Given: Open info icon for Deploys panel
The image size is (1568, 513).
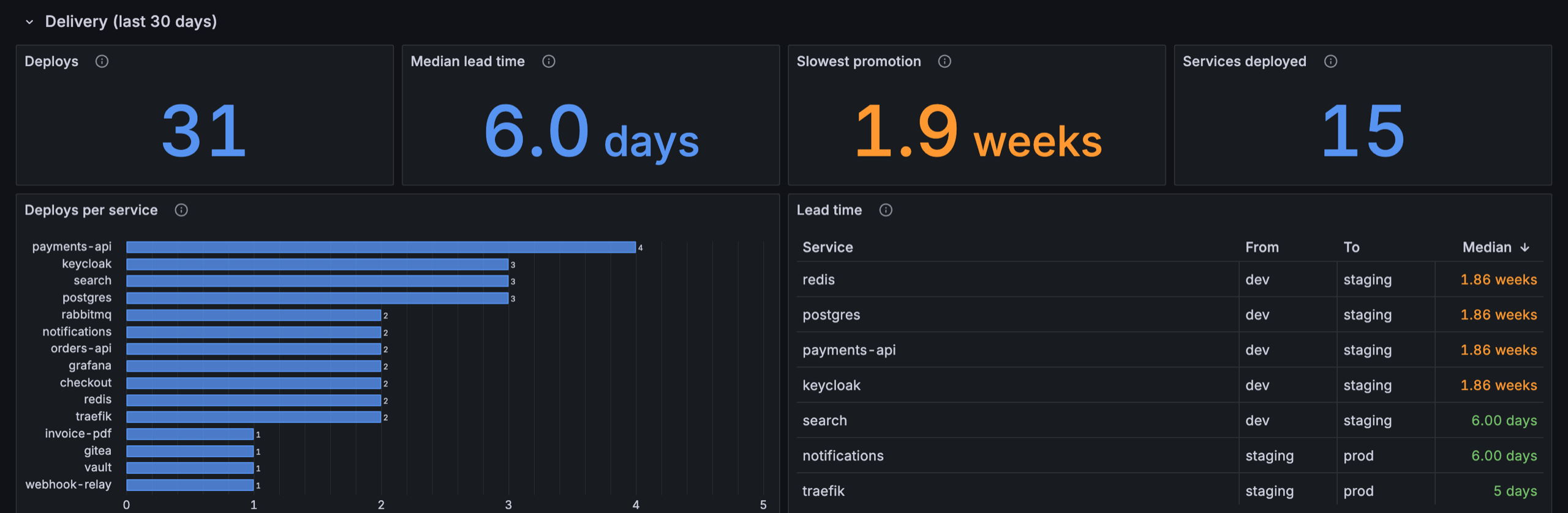Looking at the screenshot, I should (102, 61).
